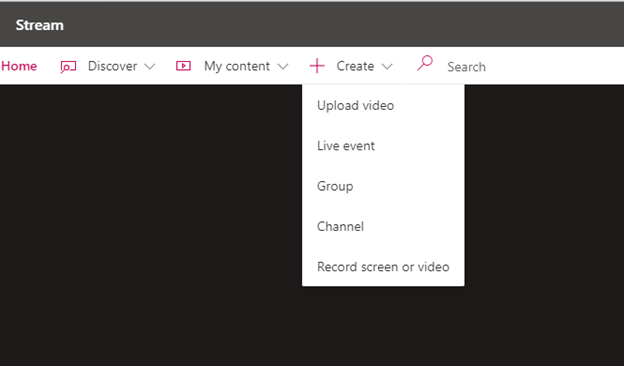Open the Discover menu label
This screenshot has height=367, width=625.
112,66
